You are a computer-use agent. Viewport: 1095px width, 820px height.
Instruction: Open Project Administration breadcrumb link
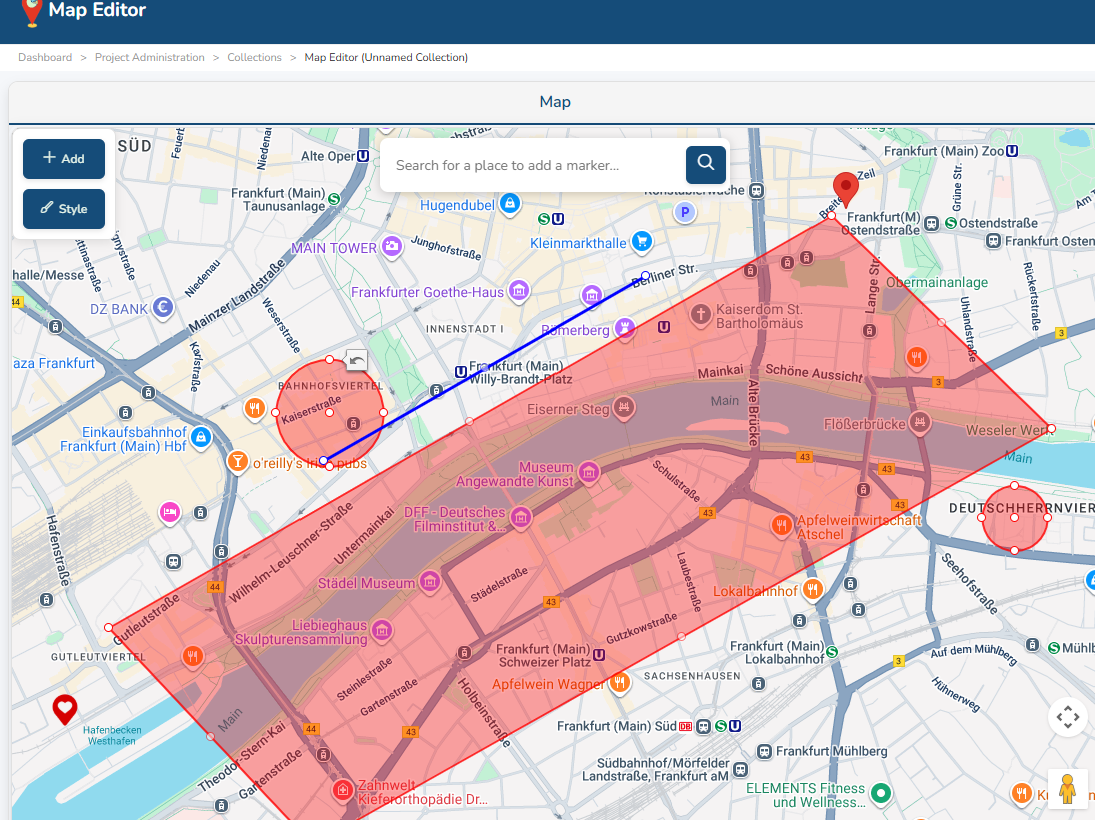(x=150, y=57)
